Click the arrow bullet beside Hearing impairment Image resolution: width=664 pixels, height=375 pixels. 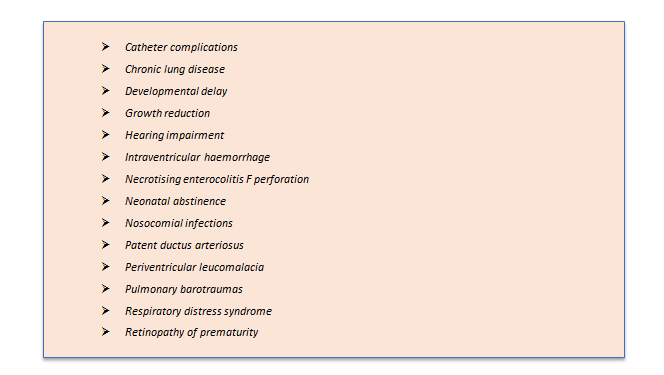pyautogui.click(x=105, y=135)
